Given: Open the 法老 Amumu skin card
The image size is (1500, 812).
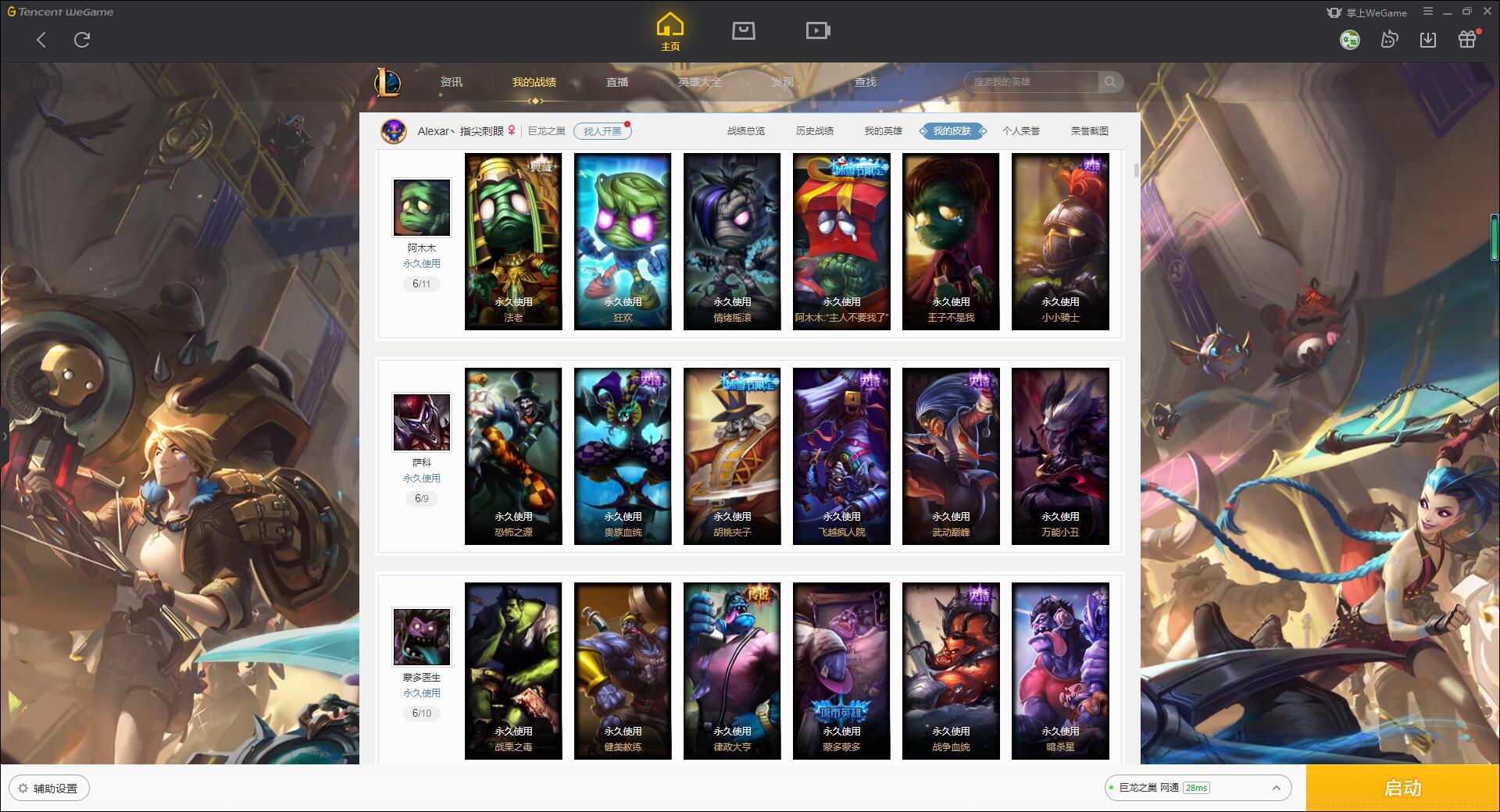Looking at the screenshot, I should [513, 241].
